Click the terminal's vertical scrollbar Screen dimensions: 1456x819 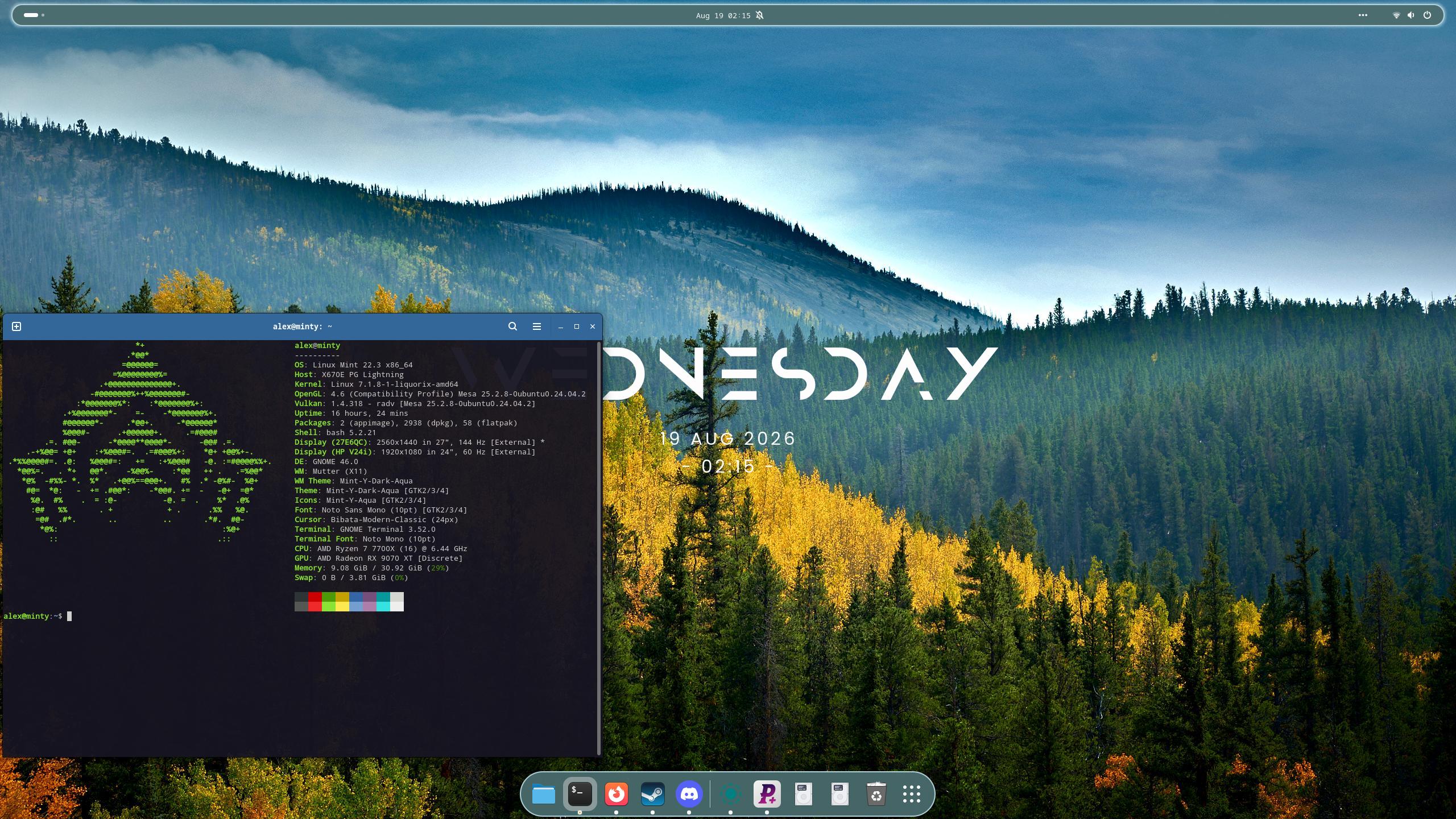tap(599, 548)
